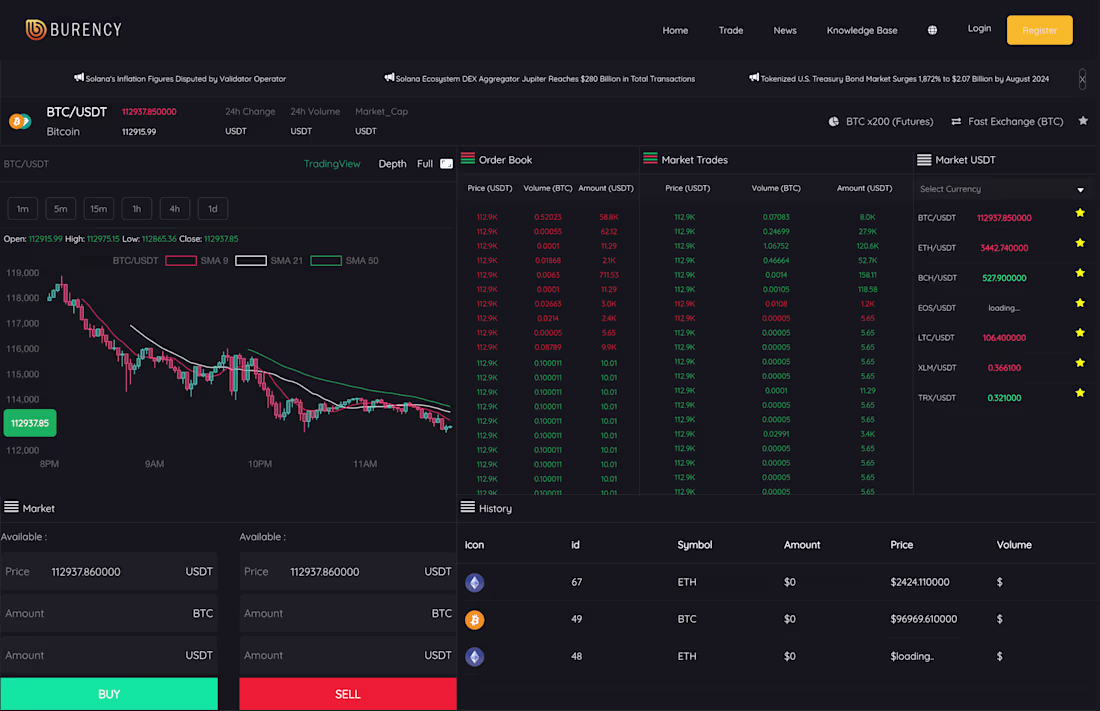Screen dimensions: 1100x711
Task: Click the star icon next to Fast Exchange
Action: [x=1082, y=121]
